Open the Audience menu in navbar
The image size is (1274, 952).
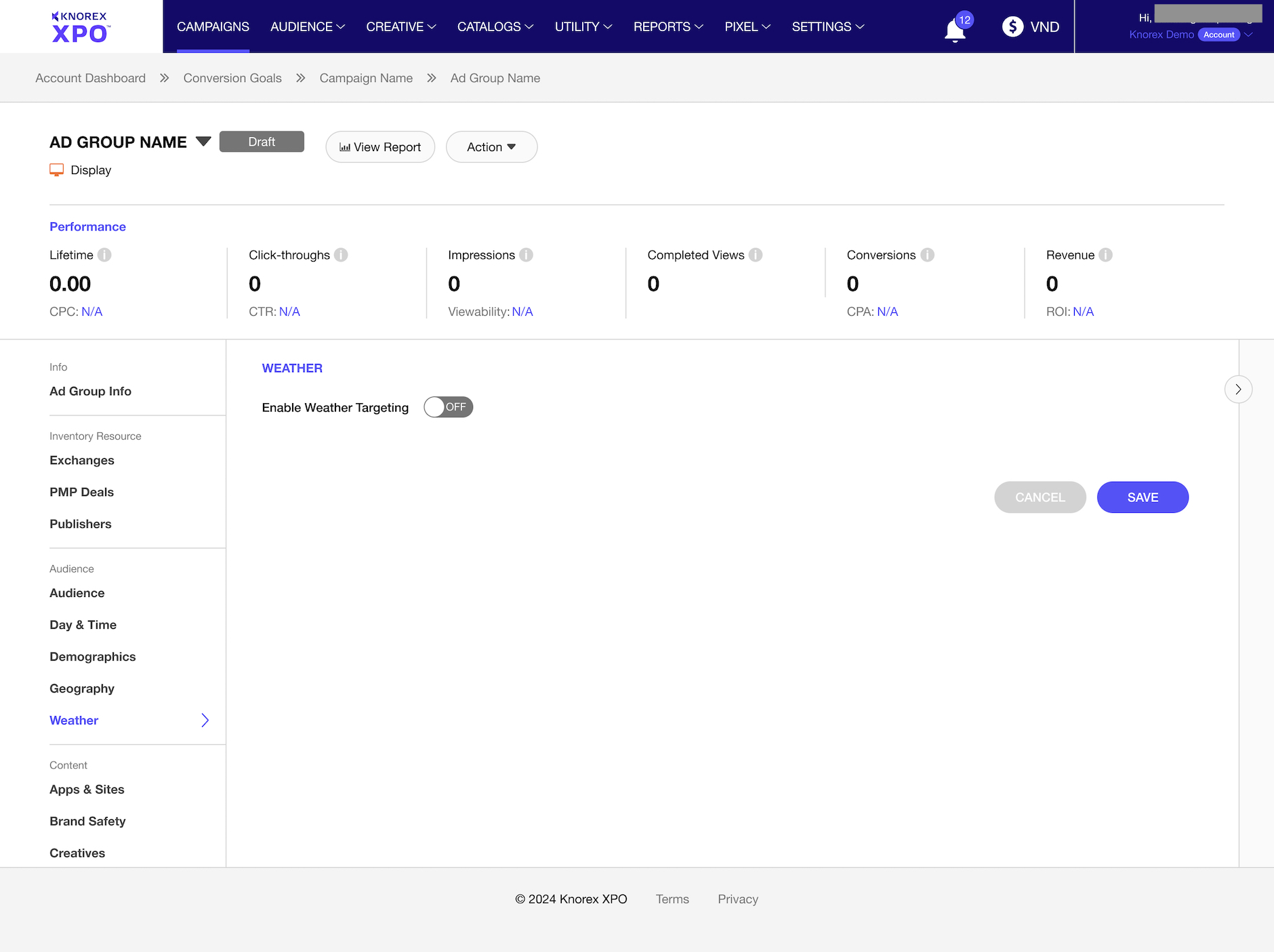pos(308,27)
